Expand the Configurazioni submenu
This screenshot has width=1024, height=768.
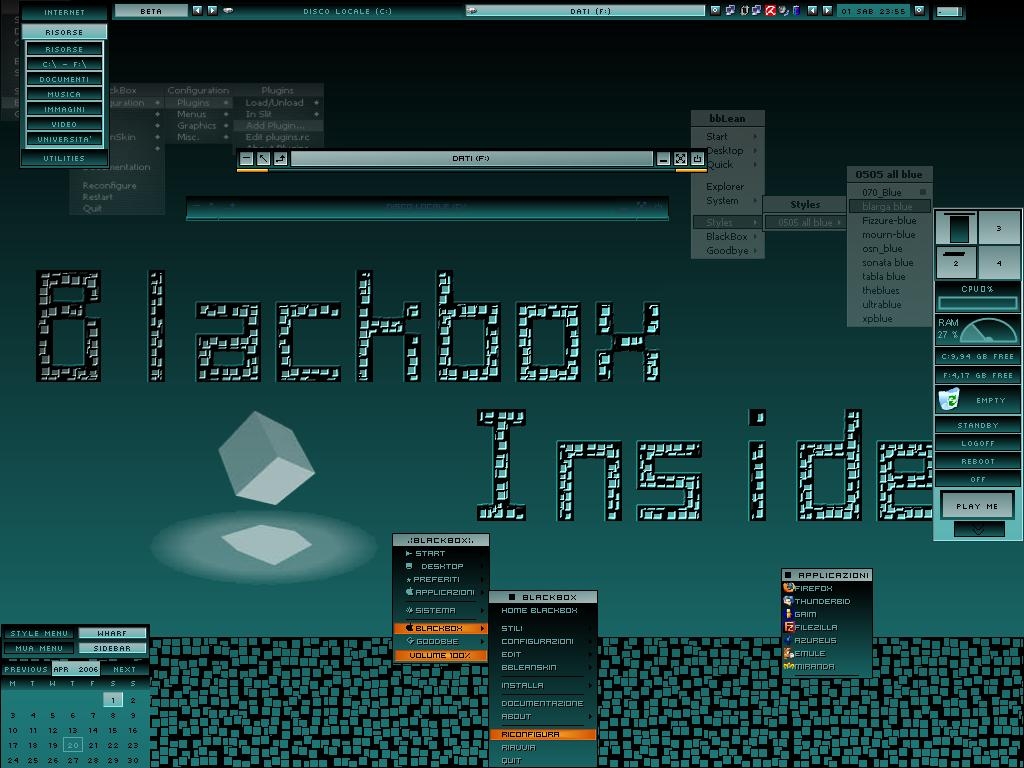[543, 641]
